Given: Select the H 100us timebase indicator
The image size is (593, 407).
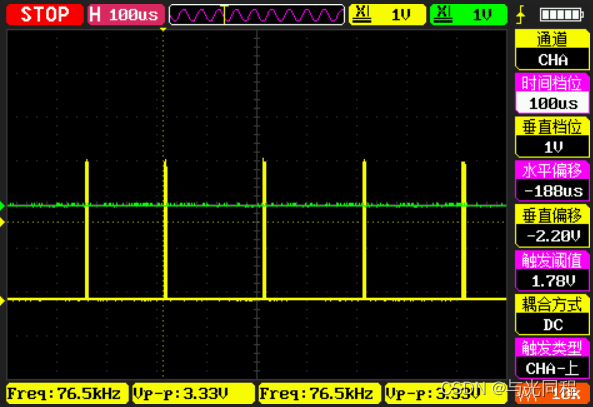Looking at the screenshot, I should click(126, 15).
